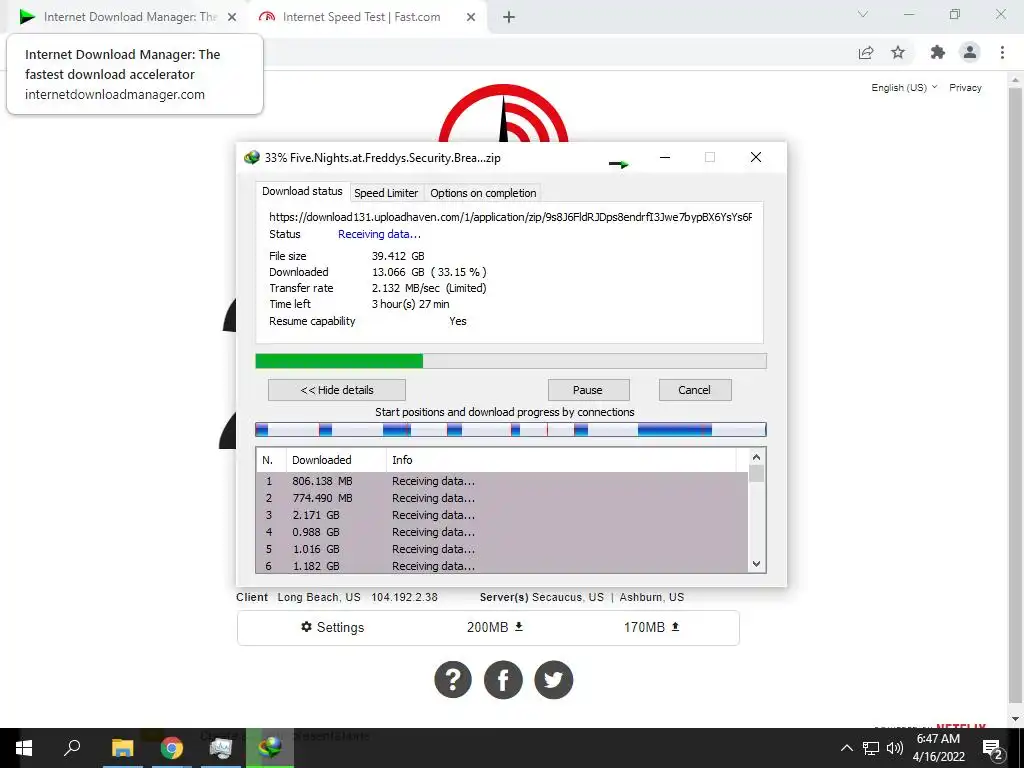Open the Windows Start menu

24,748
